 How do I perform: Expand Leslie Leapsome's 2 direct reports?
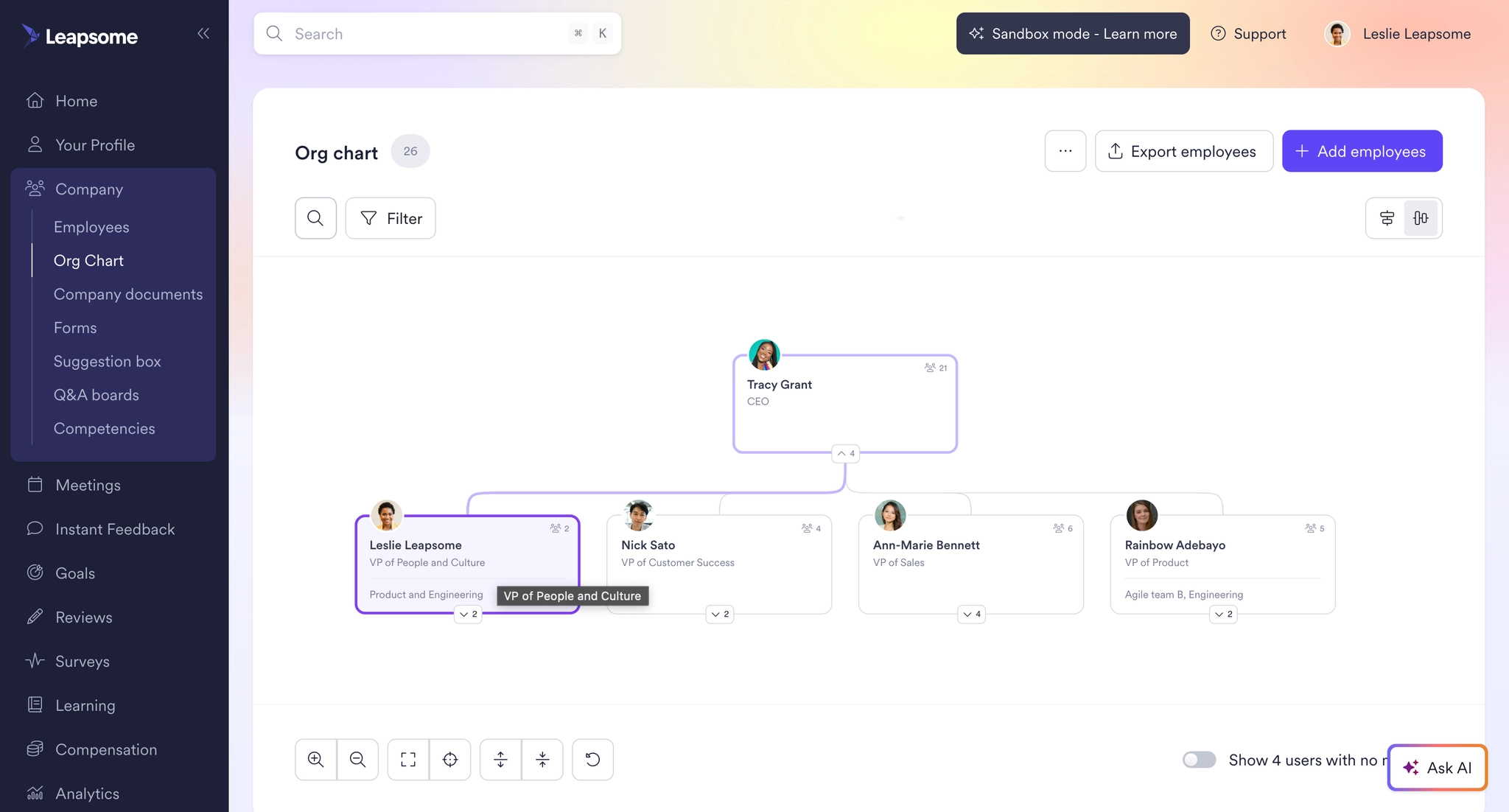click(468, 614)
